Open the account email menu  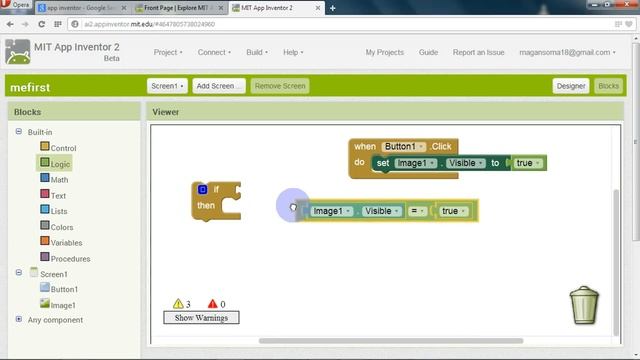[x=567, y=52]
